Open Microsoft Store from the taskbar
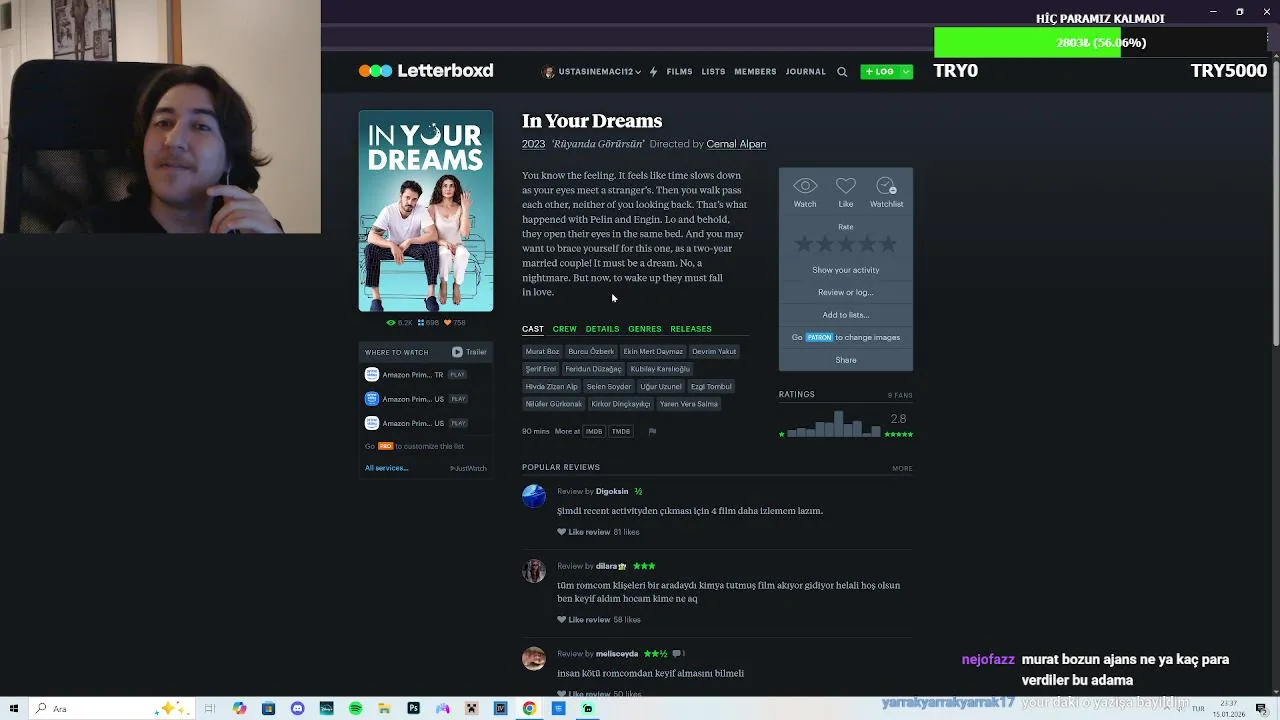This screenshot has height=720, width=1280. click(x=268, y=708)
